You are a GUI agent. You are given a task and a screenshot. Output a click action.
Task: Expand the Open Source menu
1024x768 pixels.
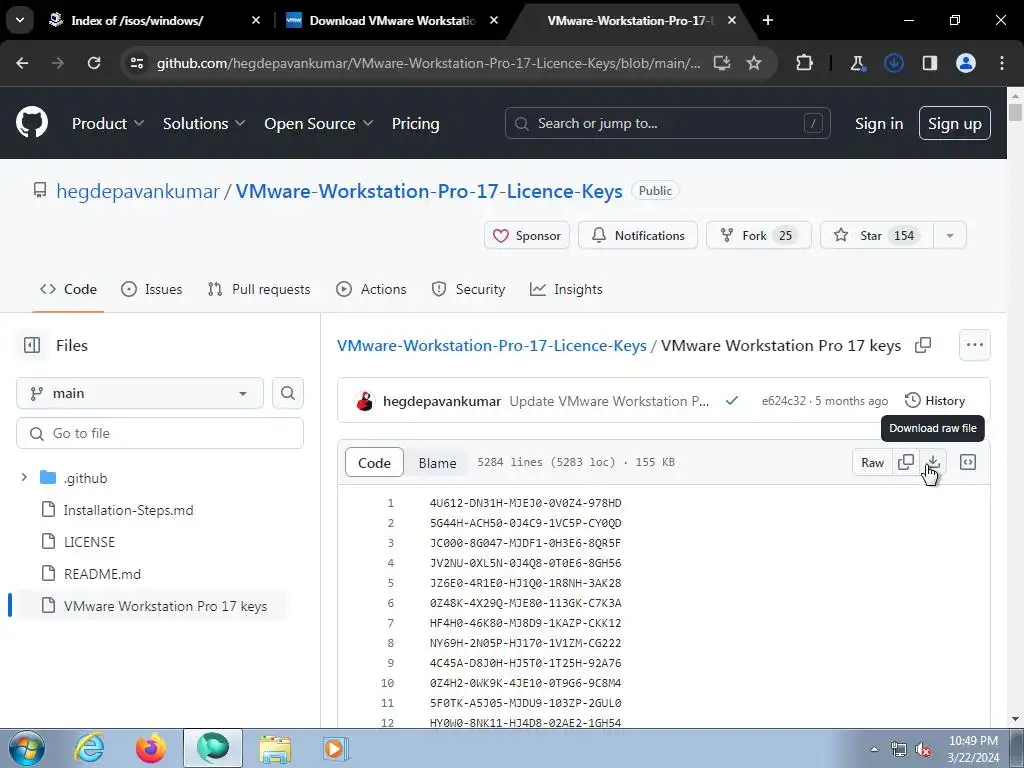click(x=319, y=123)
